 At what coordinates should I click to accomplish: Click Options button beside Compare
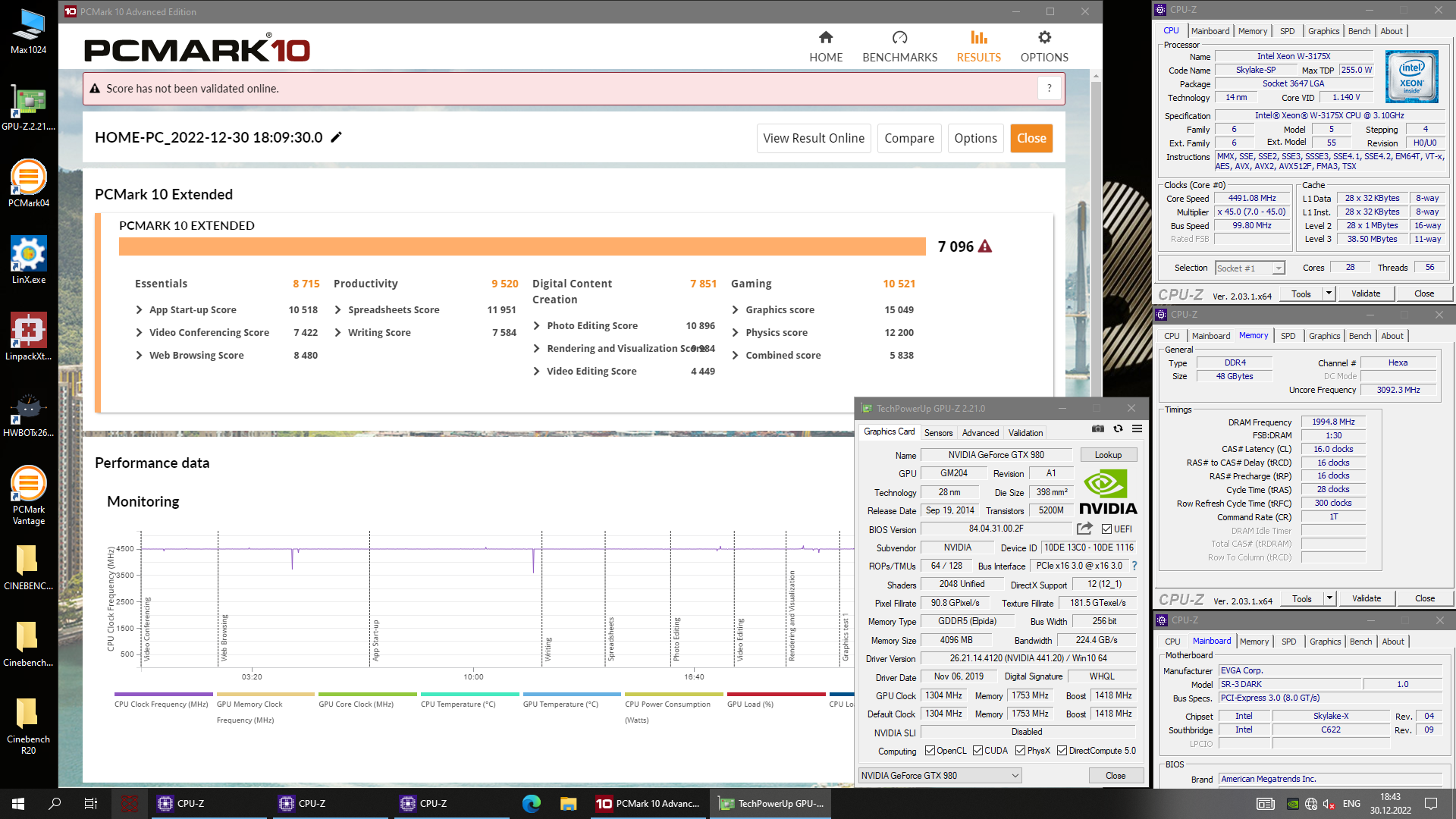[x=975, y=138]
